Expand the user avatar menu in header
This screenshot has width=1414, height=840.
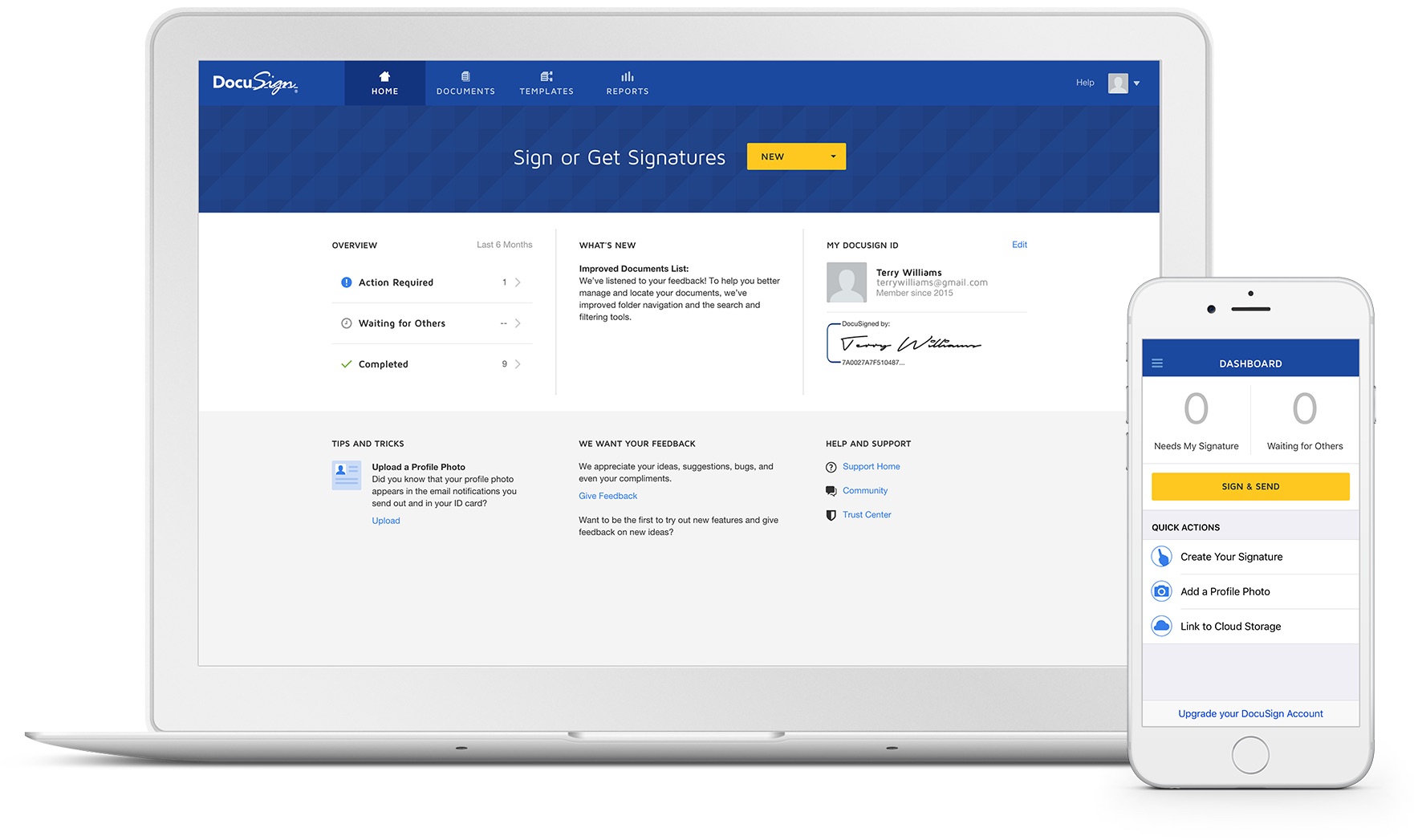click(x=1123, y=83)
